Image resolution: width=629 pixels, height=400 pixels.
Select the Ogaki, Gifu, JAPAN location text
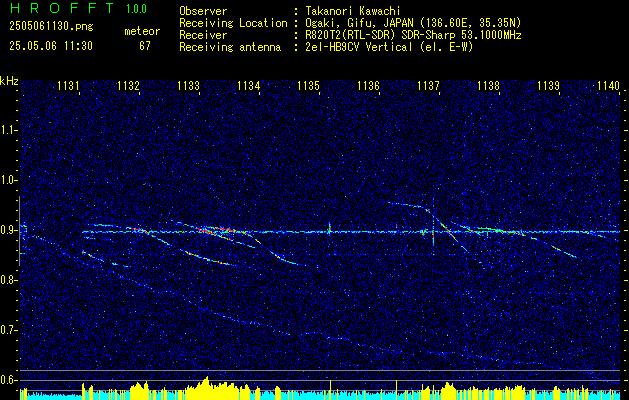point(413,23)
